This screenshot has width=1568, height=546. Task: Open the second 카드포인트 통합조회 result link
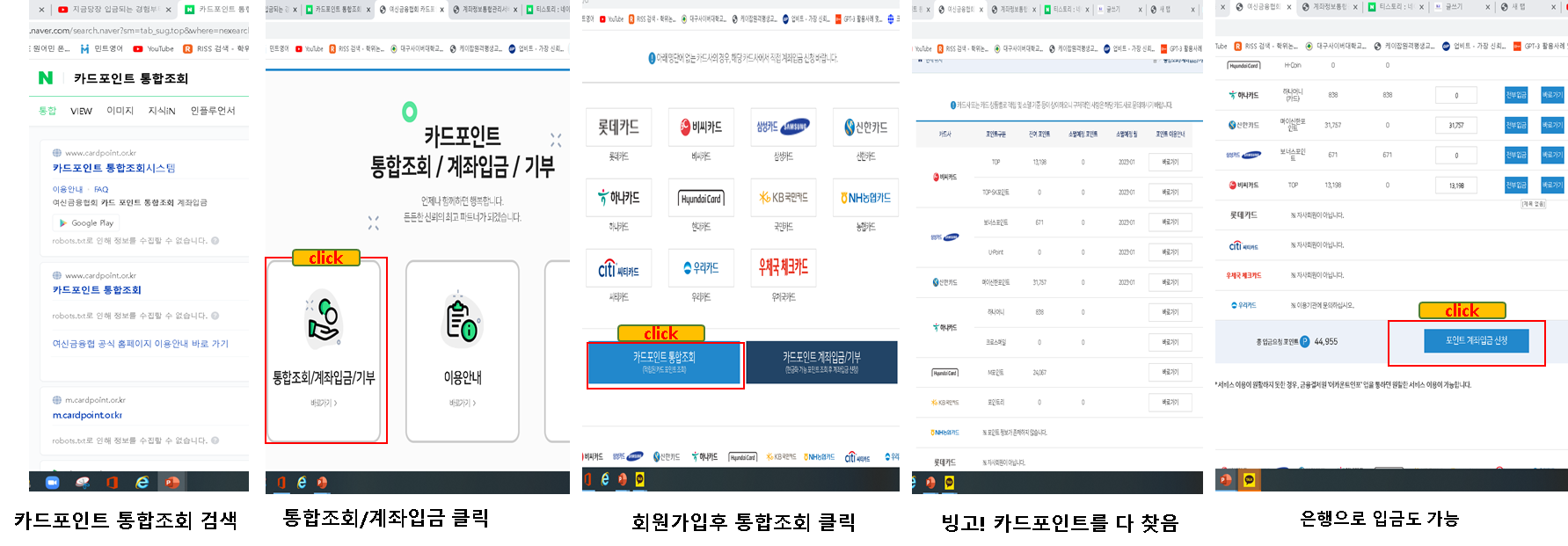tap(97, 290)
